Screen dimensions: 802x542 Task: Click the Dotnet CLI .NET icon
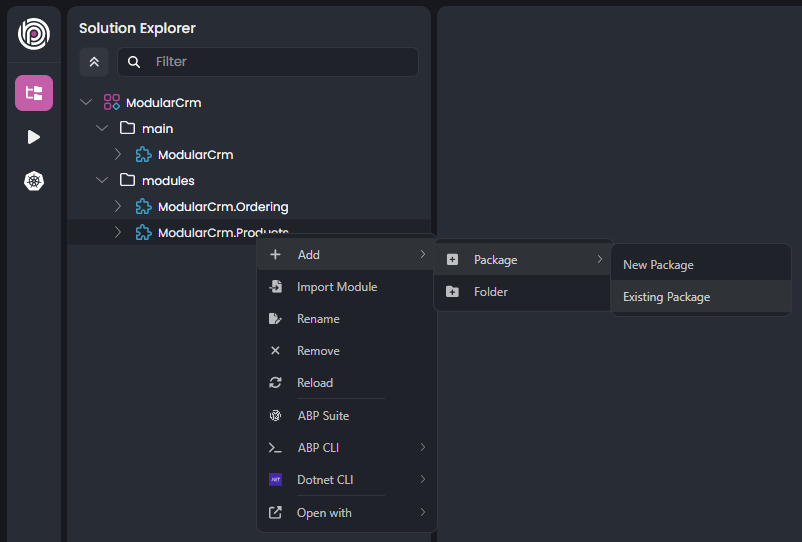(275, 480)
